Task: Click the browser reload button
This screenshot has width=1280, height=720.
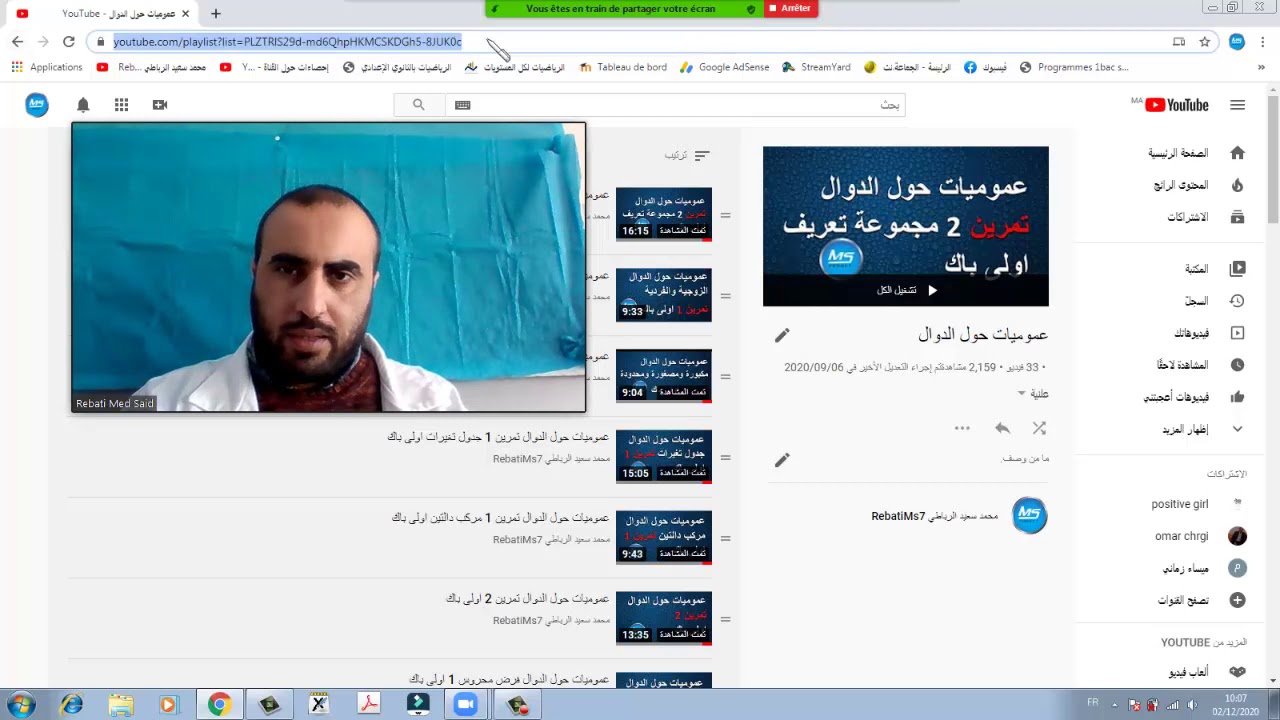Action: click(x=68, y=42)
